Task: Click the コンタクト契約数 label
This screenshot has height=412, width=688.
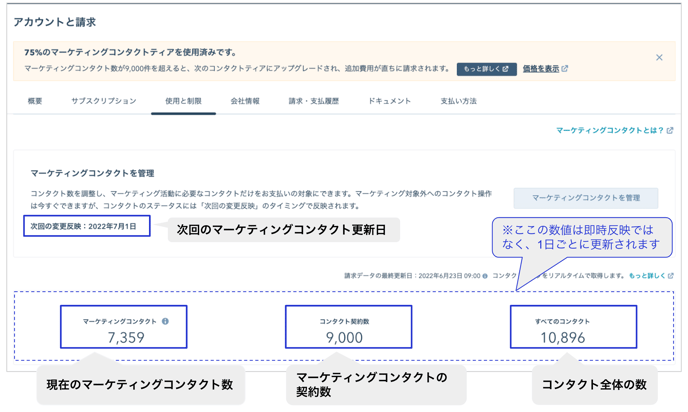Action: click(344, 321)
